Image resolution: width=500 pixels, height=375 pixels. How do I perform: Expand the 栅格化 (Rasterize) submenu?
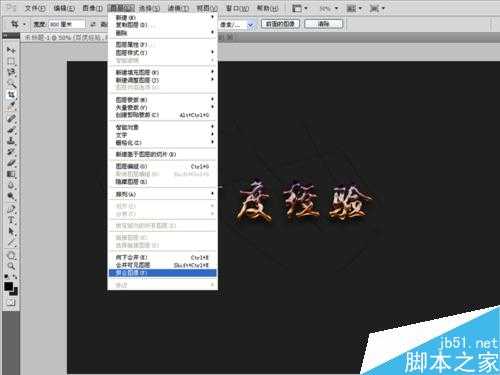point(163,142)
